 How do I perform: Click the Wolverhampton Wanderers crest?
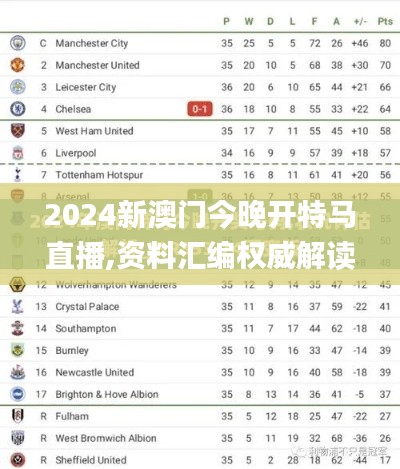[17, 285]
